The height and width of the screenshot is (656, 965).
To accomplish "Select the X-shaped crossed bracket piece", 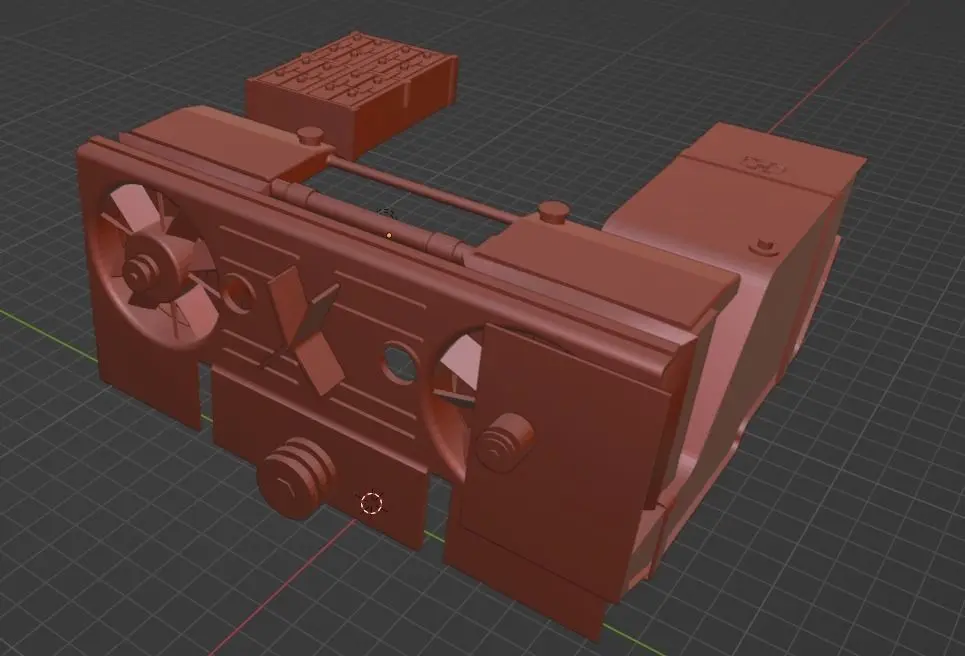I will 305,330.
